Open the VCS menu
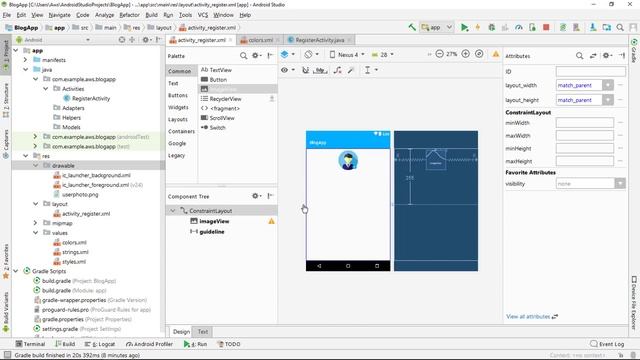The width and height of the screenshot is (640, 360). point(203,15)
